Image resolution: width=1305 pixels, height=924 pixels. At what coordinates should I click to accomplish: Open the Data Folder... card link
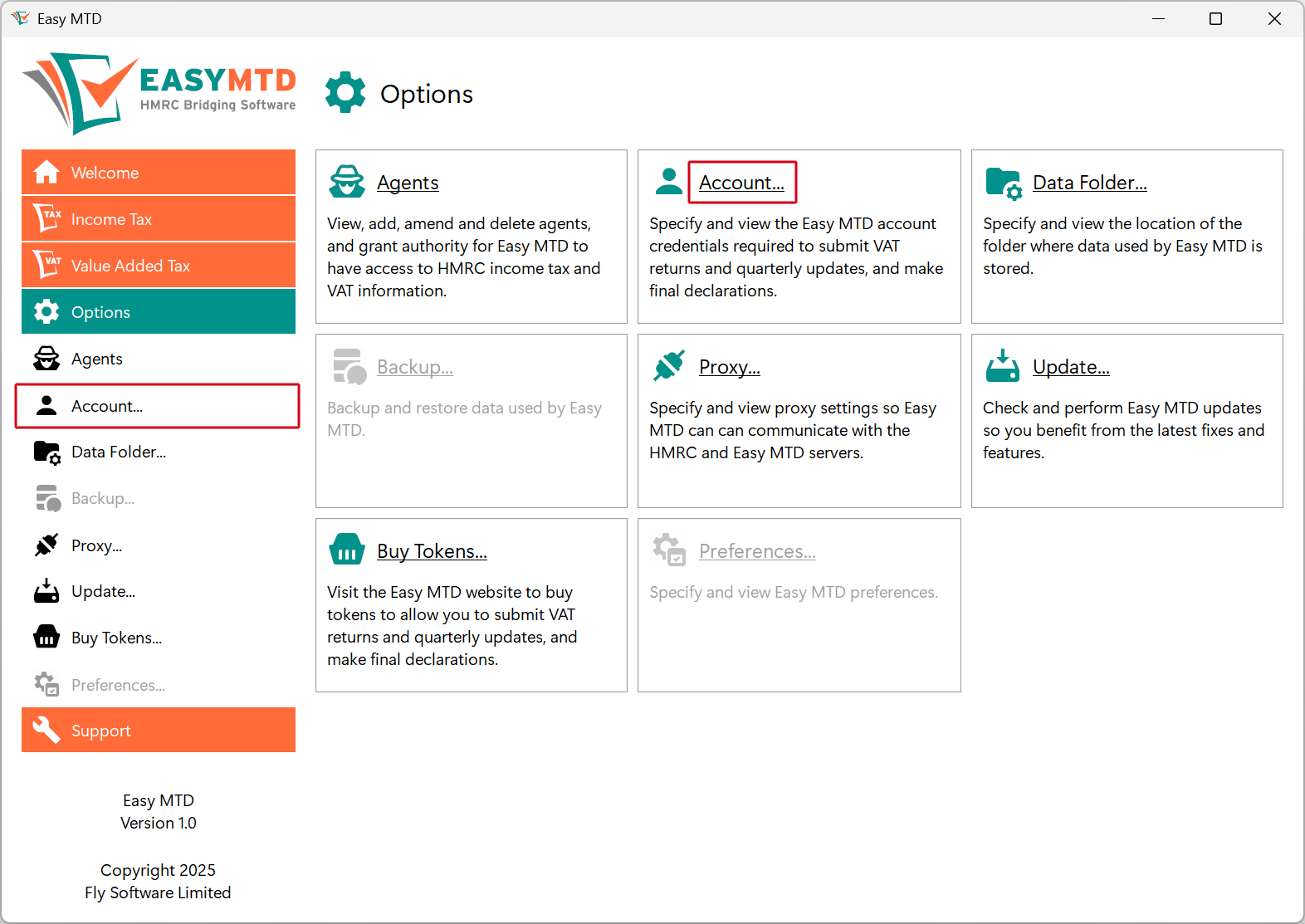coord(1089,183)
